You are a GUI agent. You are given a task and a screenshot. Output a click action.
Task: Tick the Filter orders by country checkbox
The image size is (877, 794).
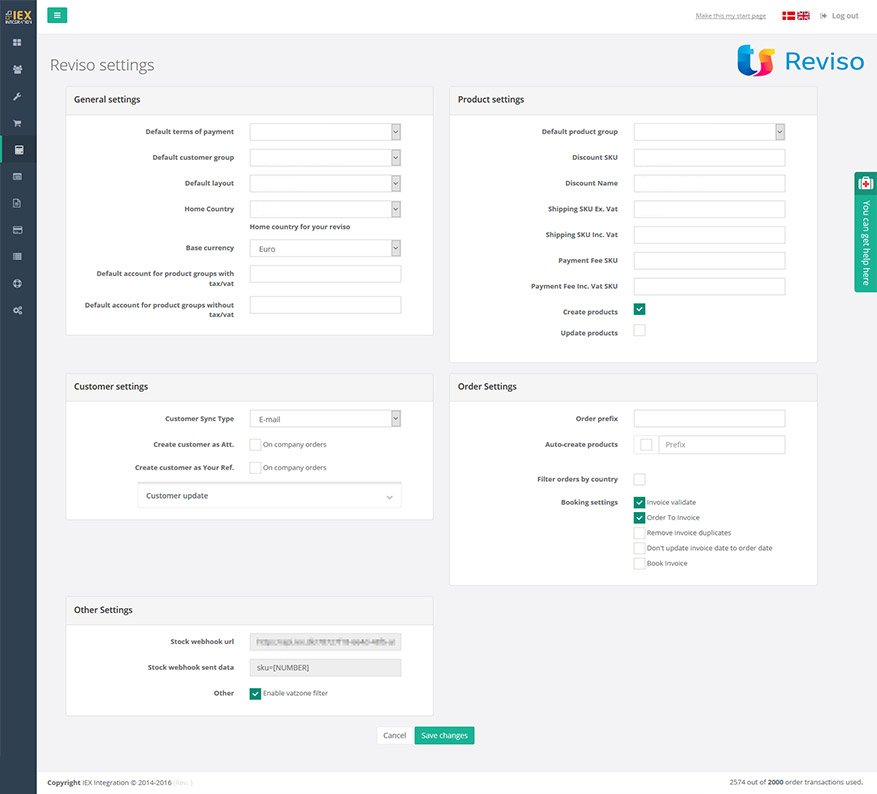(639, 479)
